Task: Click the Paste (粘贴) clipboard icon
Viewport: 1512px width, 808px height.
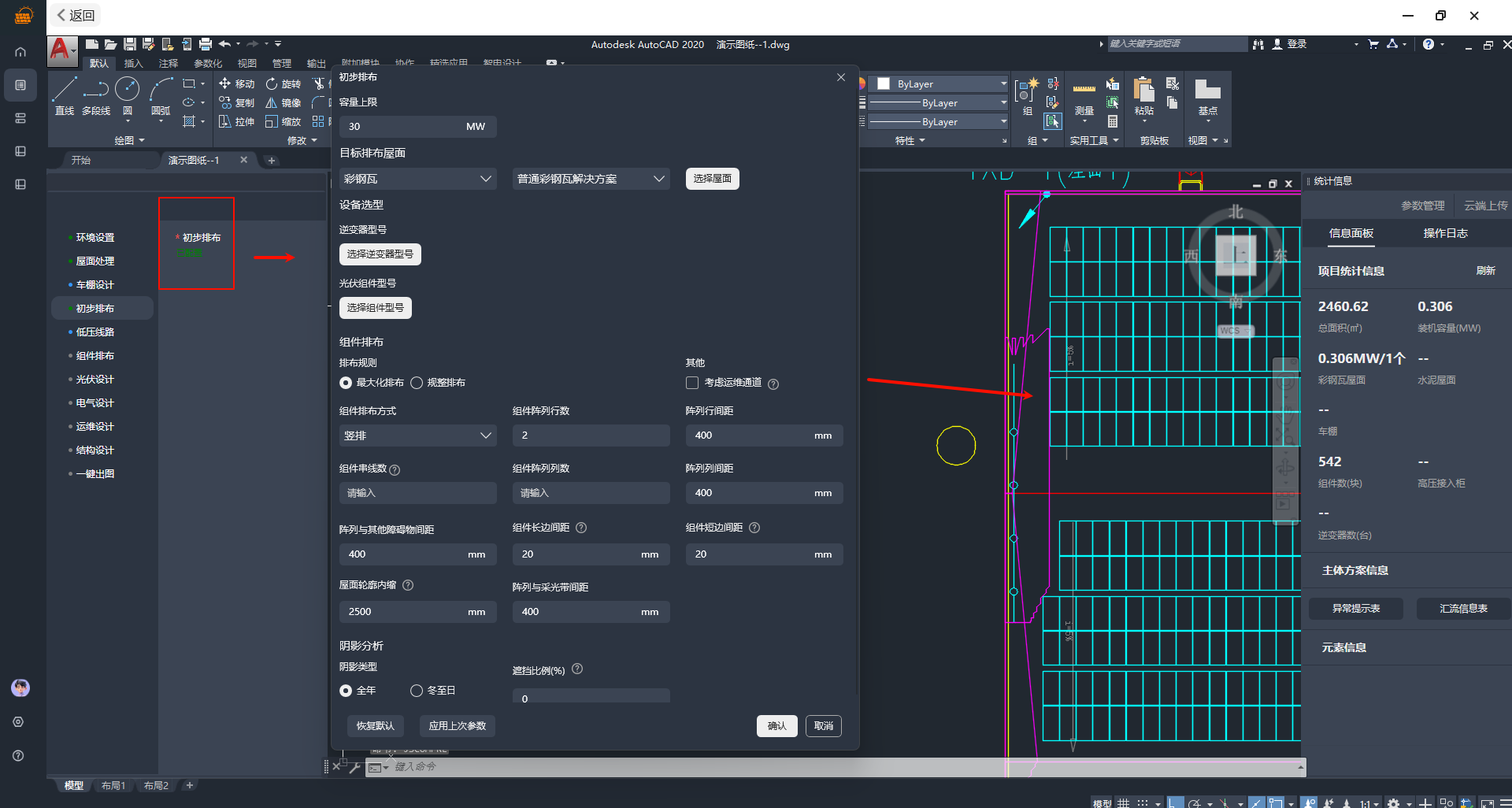Action: [x=1143, y=91]
